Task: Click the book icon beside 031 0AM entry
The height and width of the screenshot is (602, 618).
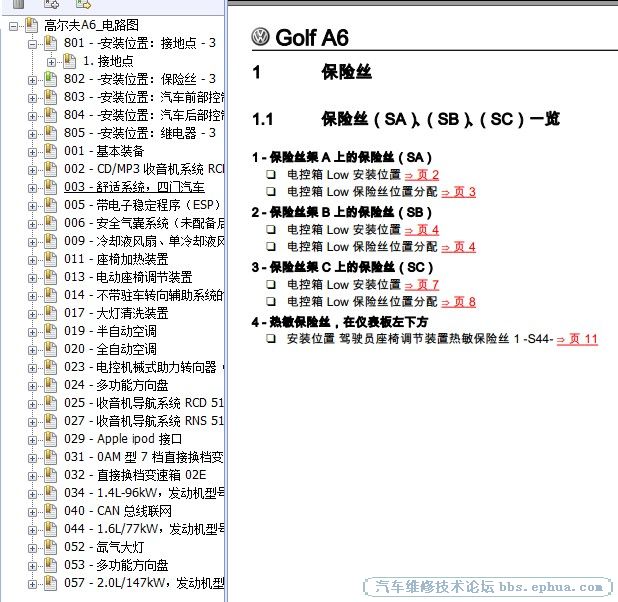Action: tap(50, 457)
